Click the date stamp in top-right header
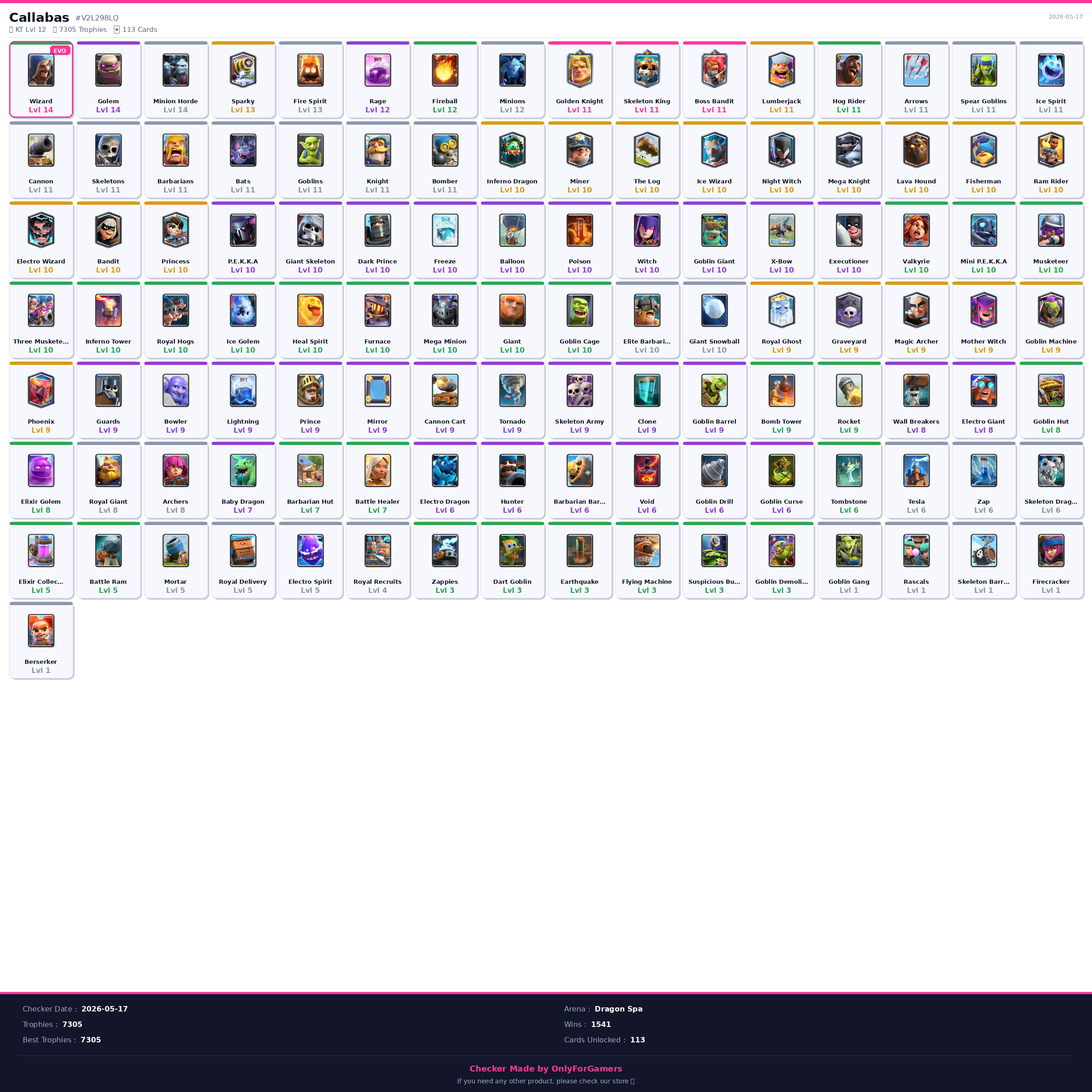This screenshot has width=1092, height=1092. (1066, 17)
